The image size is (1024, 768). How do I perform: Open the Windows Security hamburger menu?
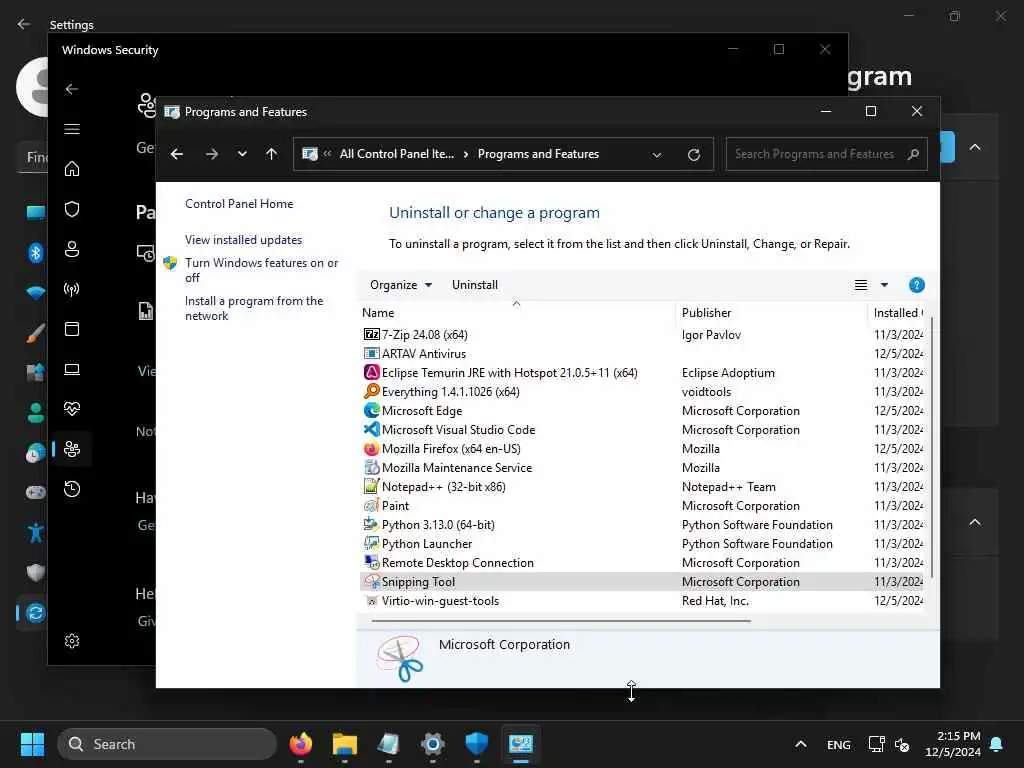pos(72,129)
